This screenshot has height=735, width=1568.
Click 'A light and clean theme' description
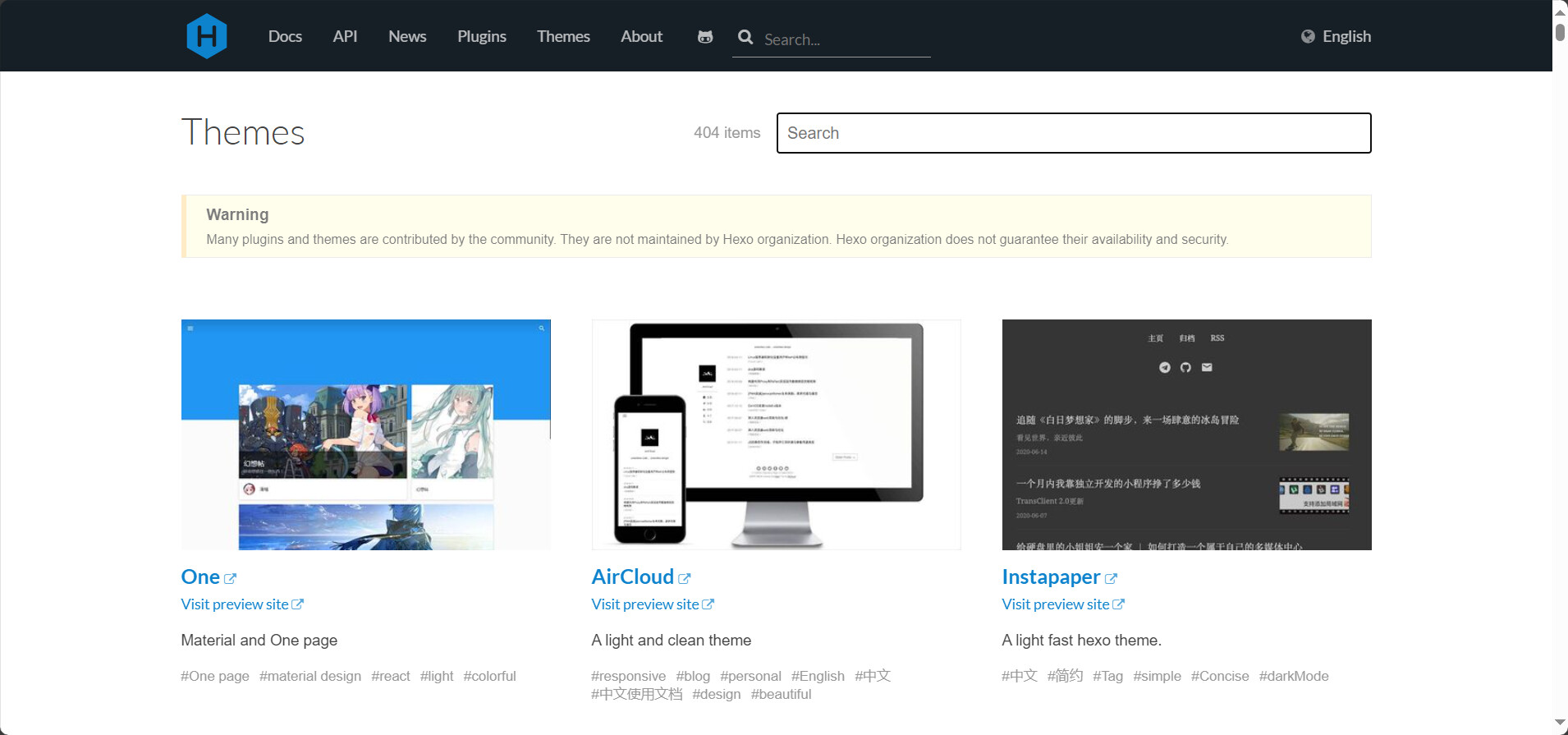click(x=672, y=641)
